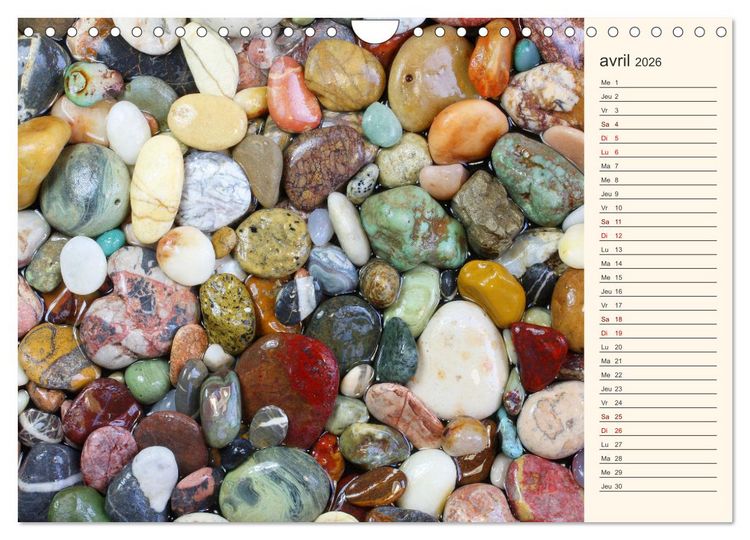Pick the 'Me 22' date entry

click(658, 375)
